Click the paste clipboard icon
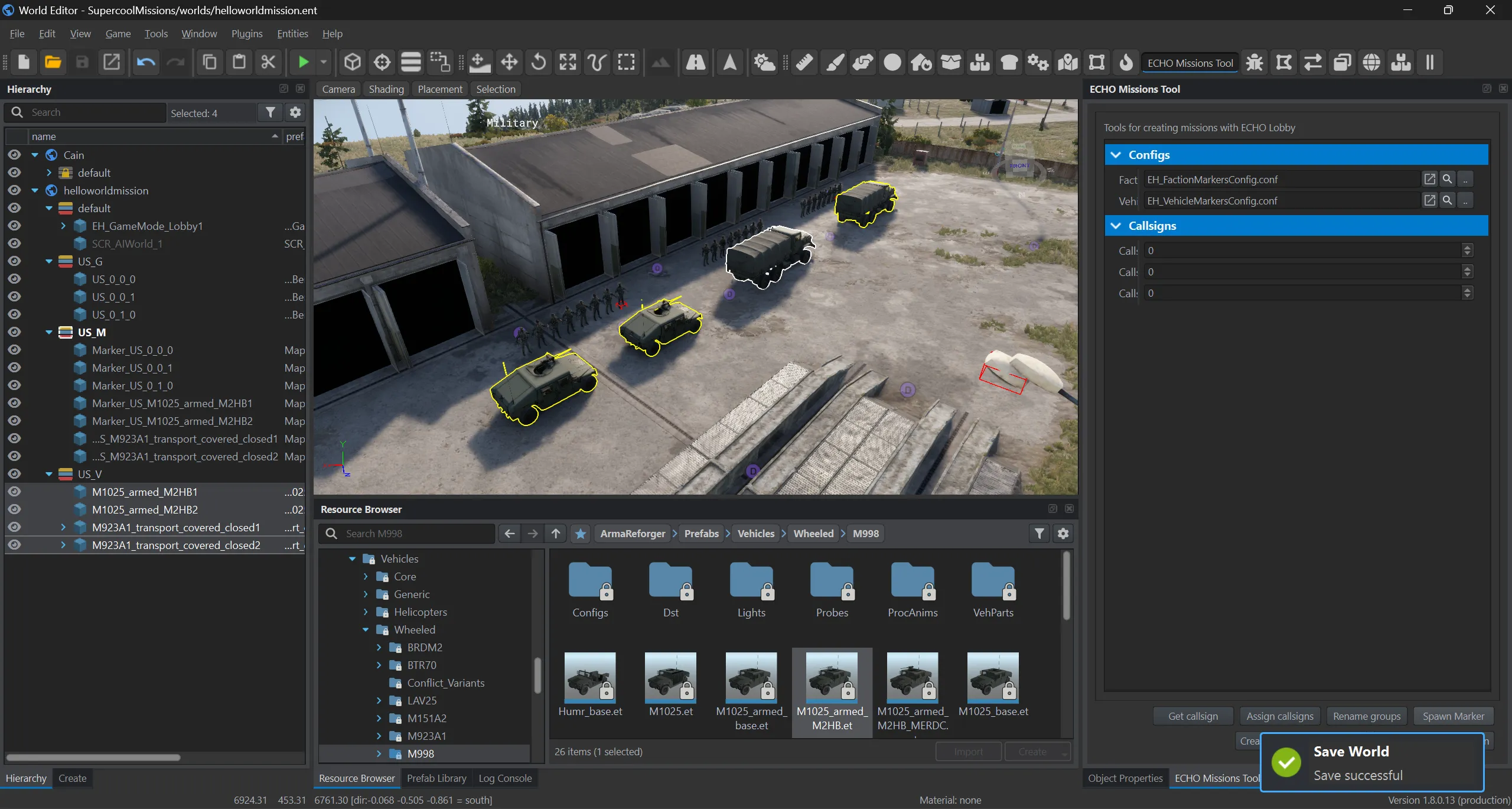Screen dimensions: 1512x809 [239, 62]
